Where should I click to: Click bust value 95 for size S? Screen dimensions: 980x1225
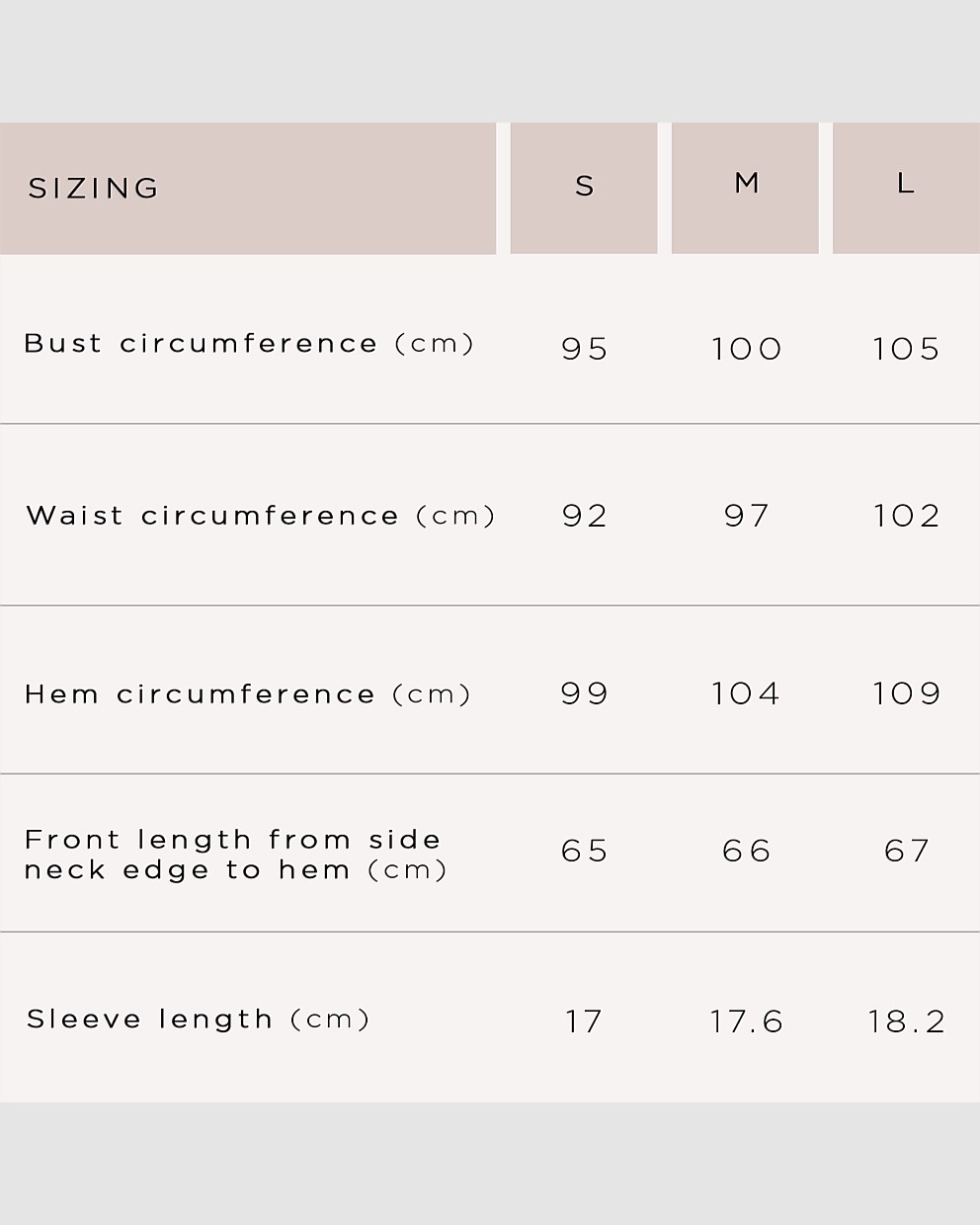pos(584,349)
